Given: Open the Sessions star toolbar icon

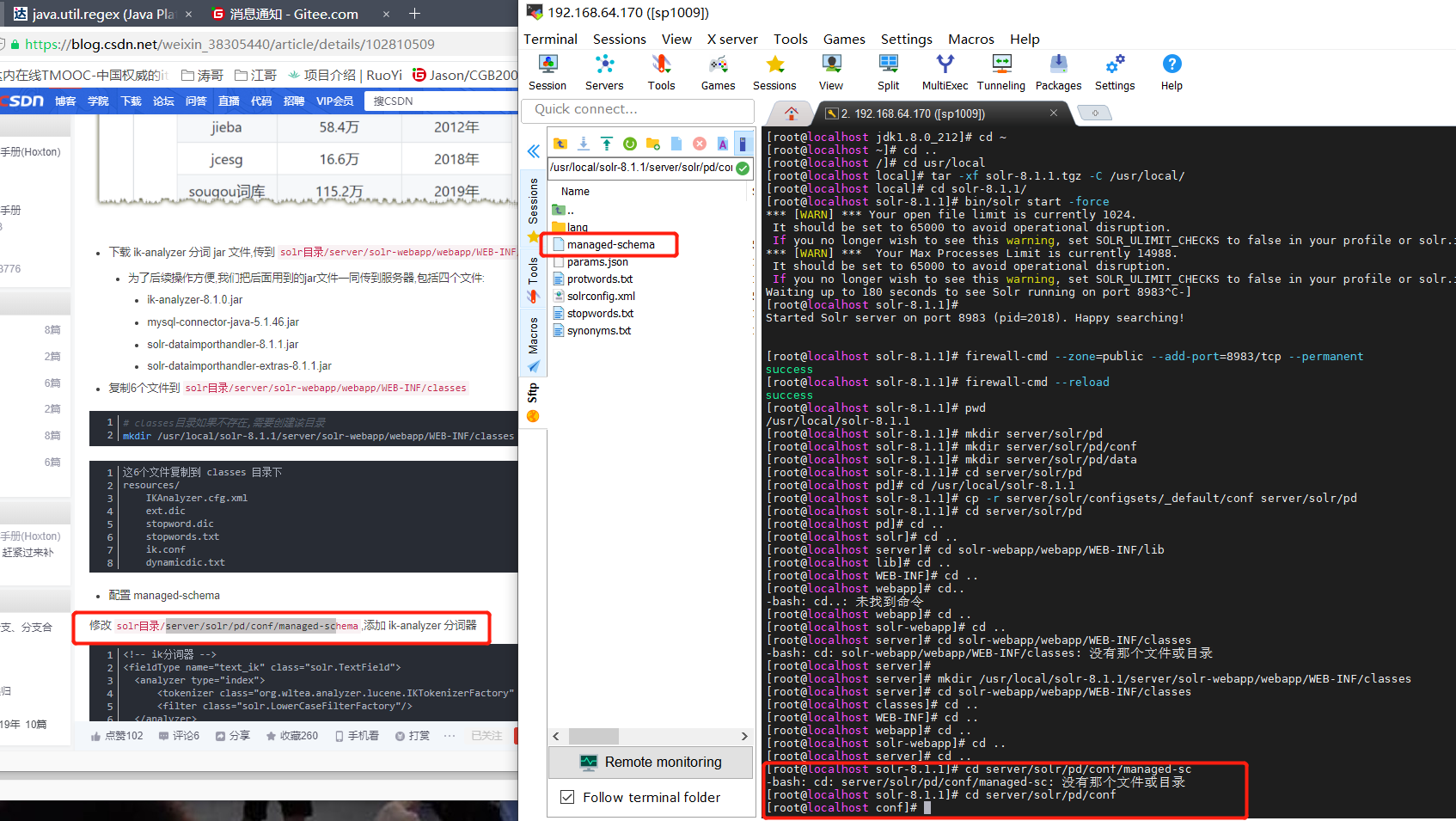Looking at the screenshot, I should pos(774,72).
